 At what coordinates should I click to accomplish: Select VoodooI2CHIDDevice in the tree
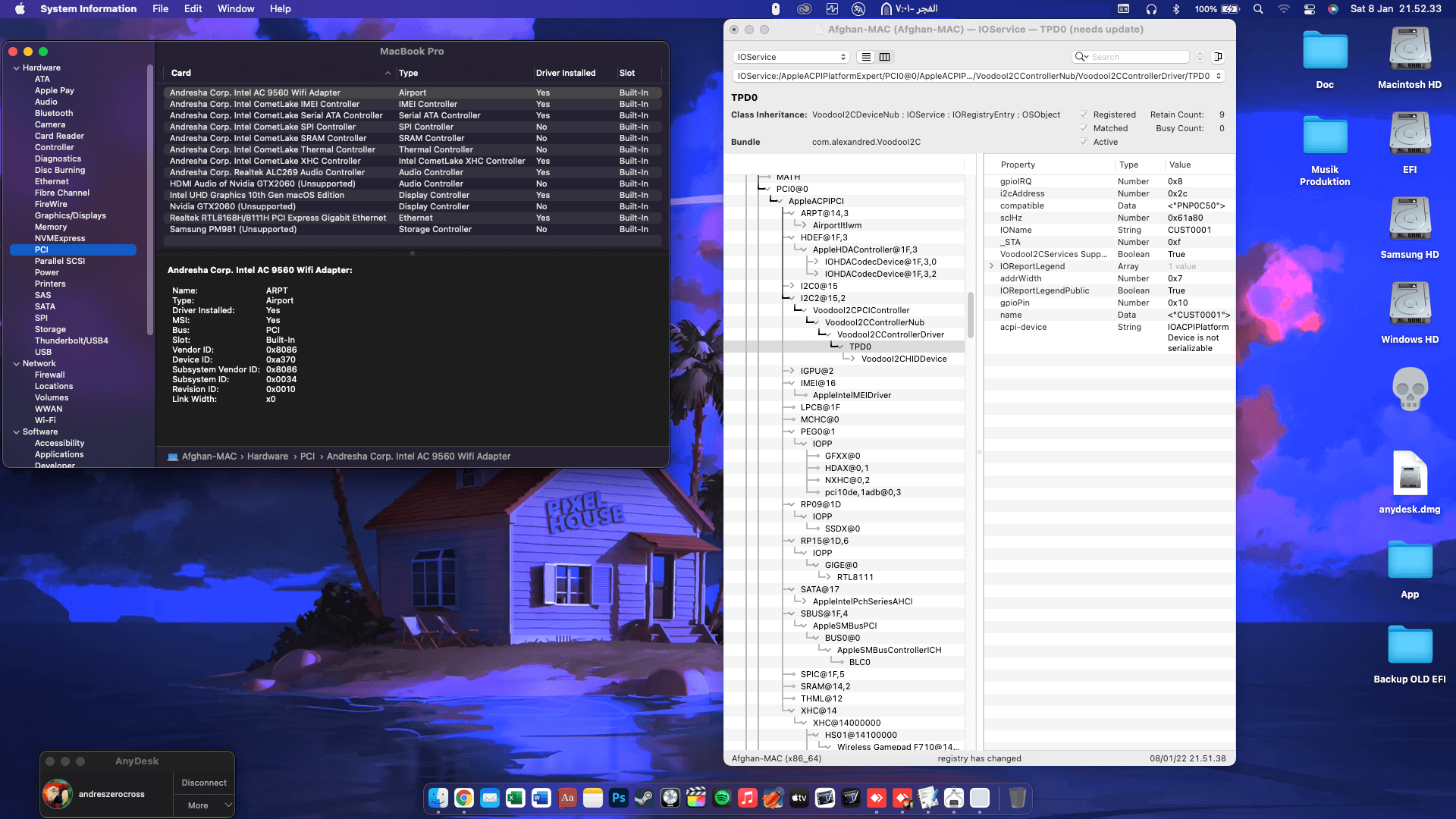pyautogui.click(x=904, y=359)
